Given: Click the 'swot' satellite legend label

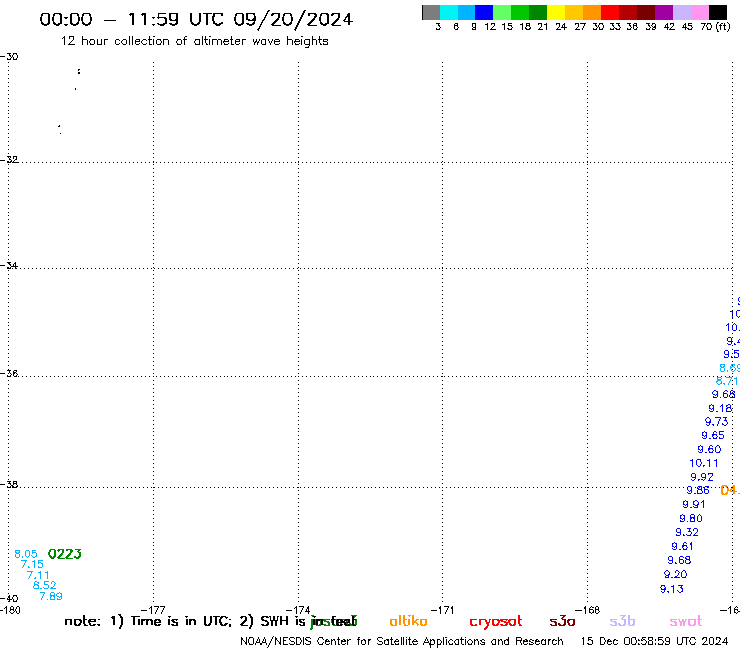Looking at the screenshot, I should pyautogui.click(x=686, y=621).
